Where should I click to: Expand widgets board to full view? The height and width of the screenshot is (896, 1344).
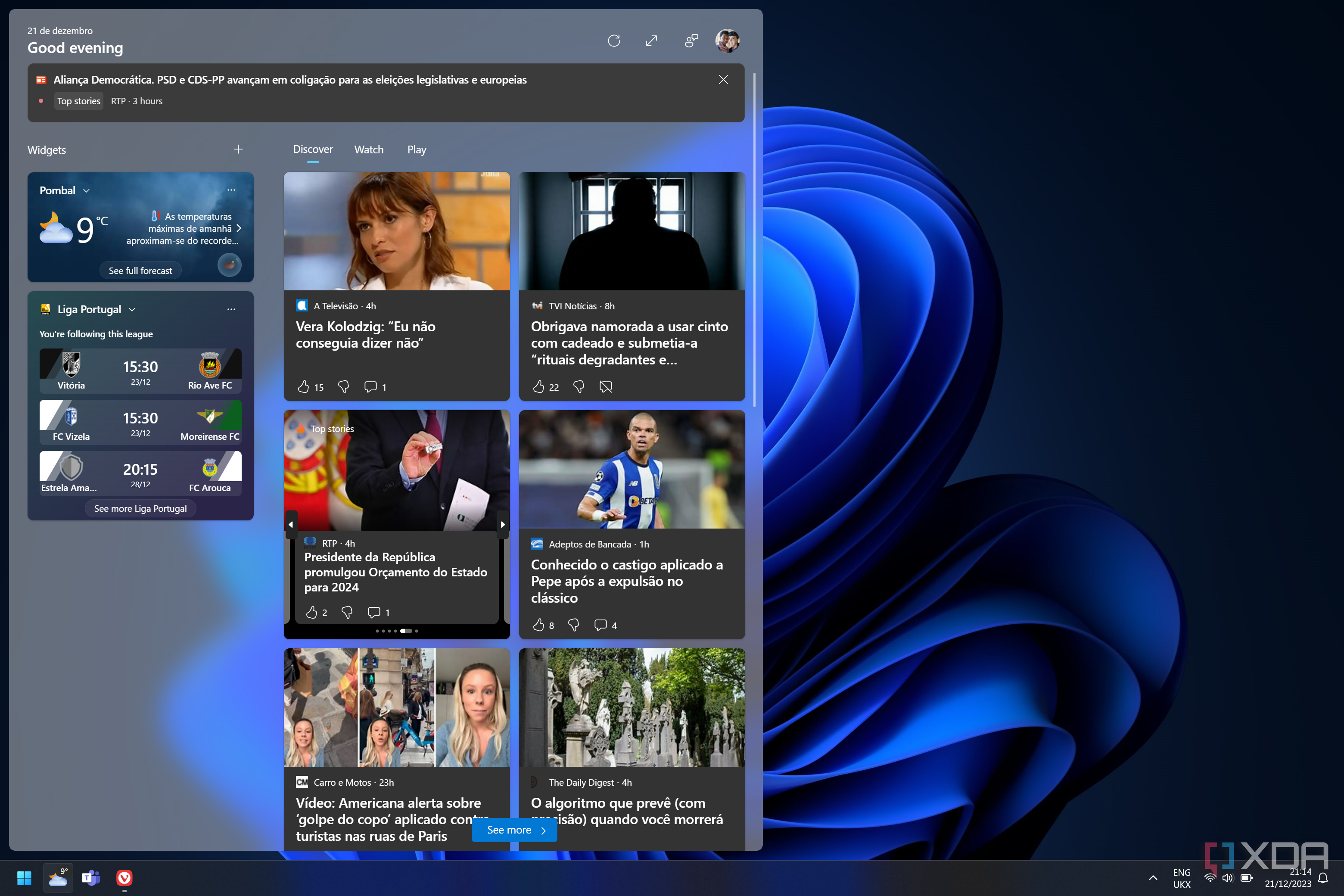(x=651, y=40)
